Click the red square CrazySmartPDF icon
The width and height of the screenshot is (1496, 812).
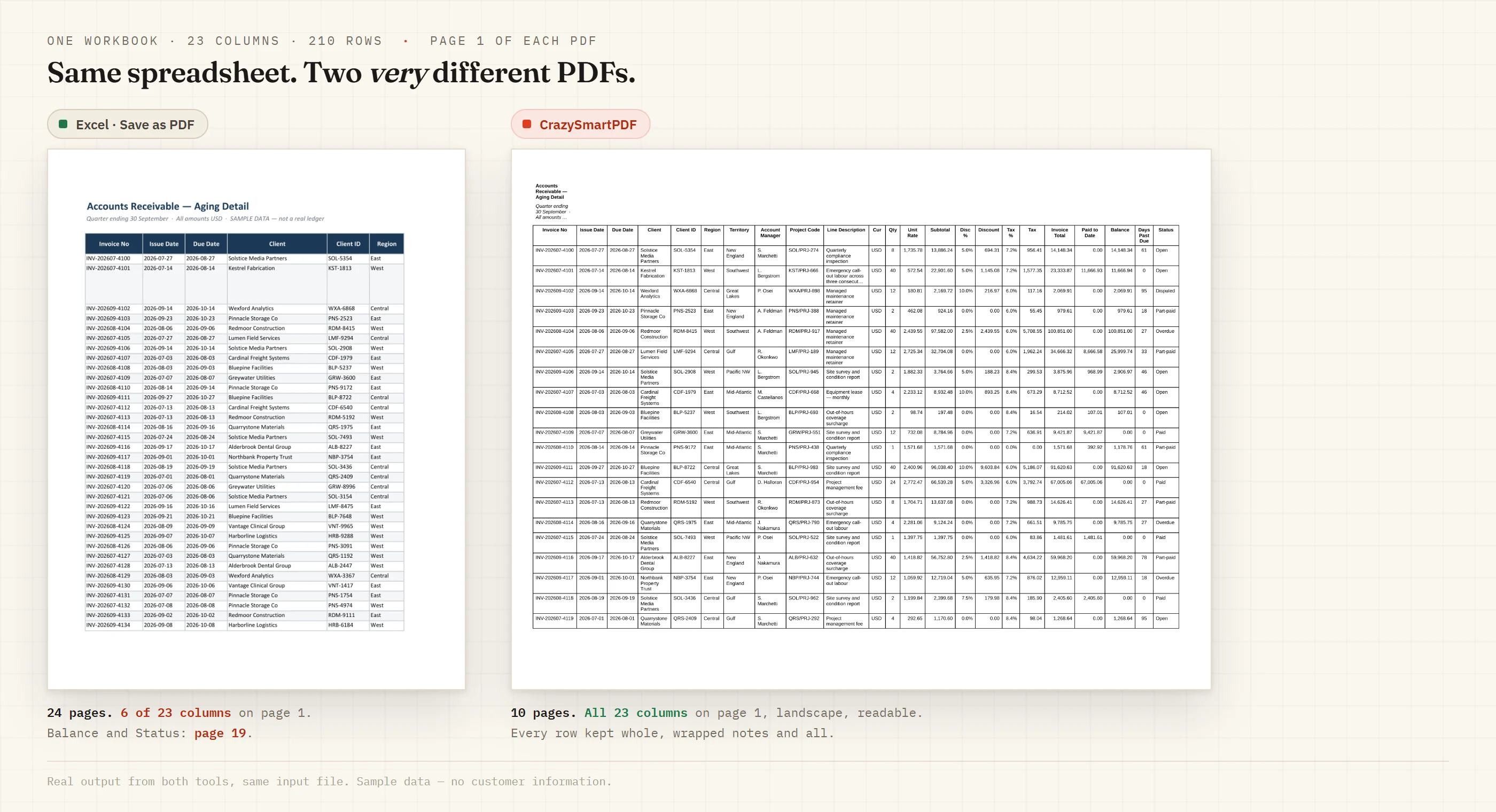click(x=527, y=124)
